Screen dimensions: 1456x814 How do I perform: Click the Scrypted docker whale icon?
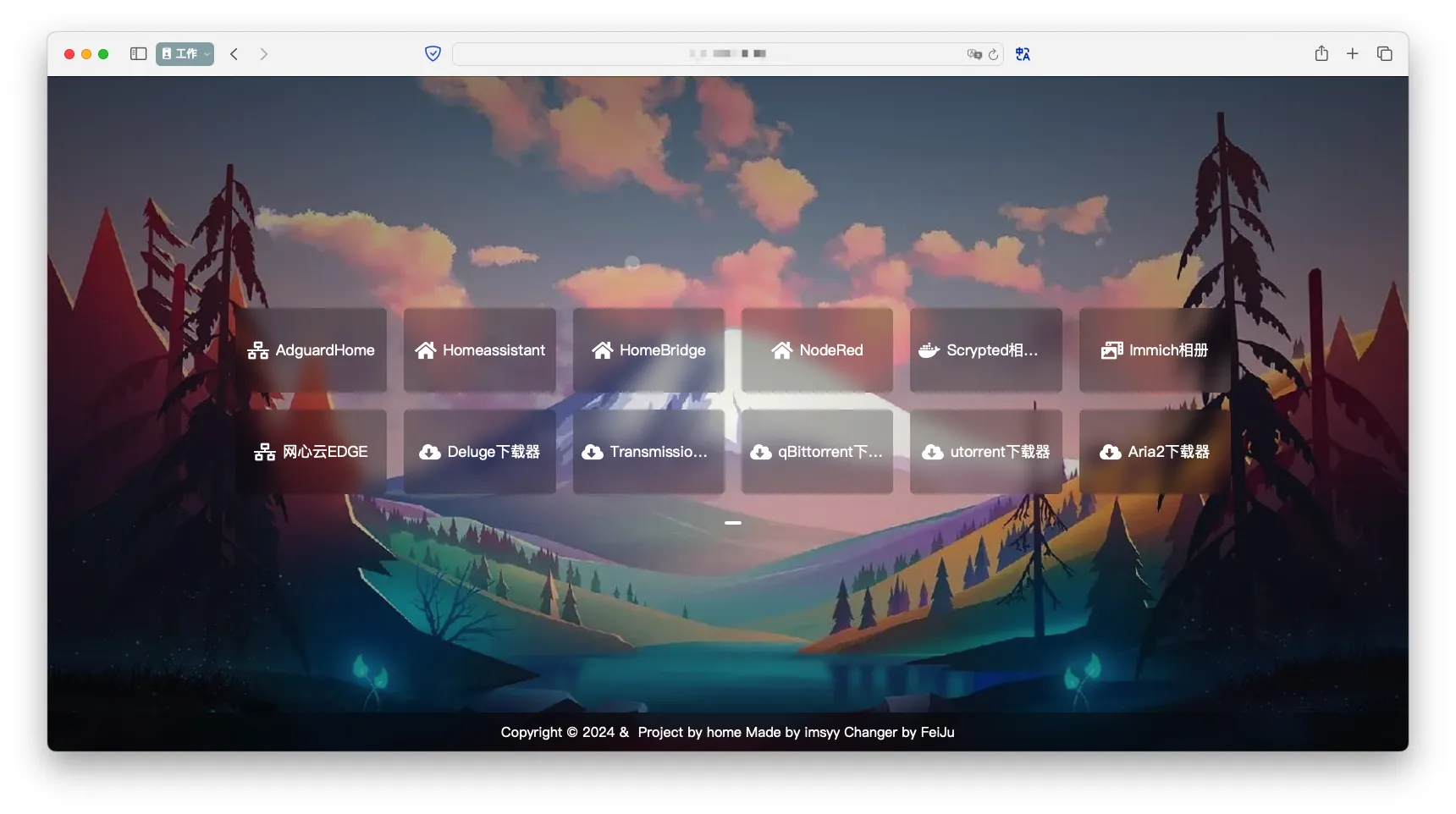click(929, 350)
